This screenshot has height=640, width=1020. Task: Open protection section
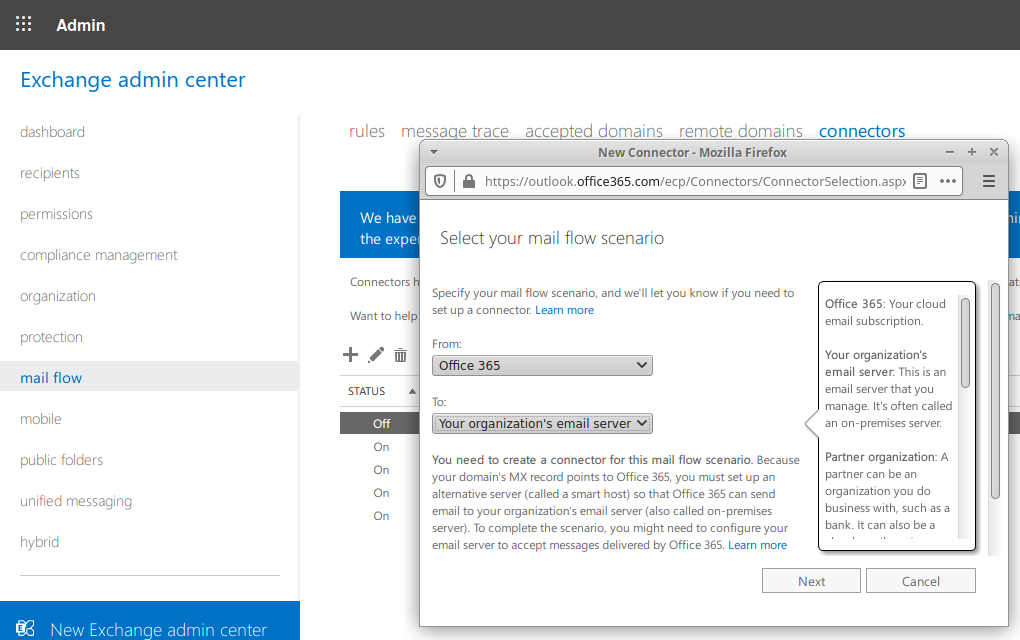51,337
